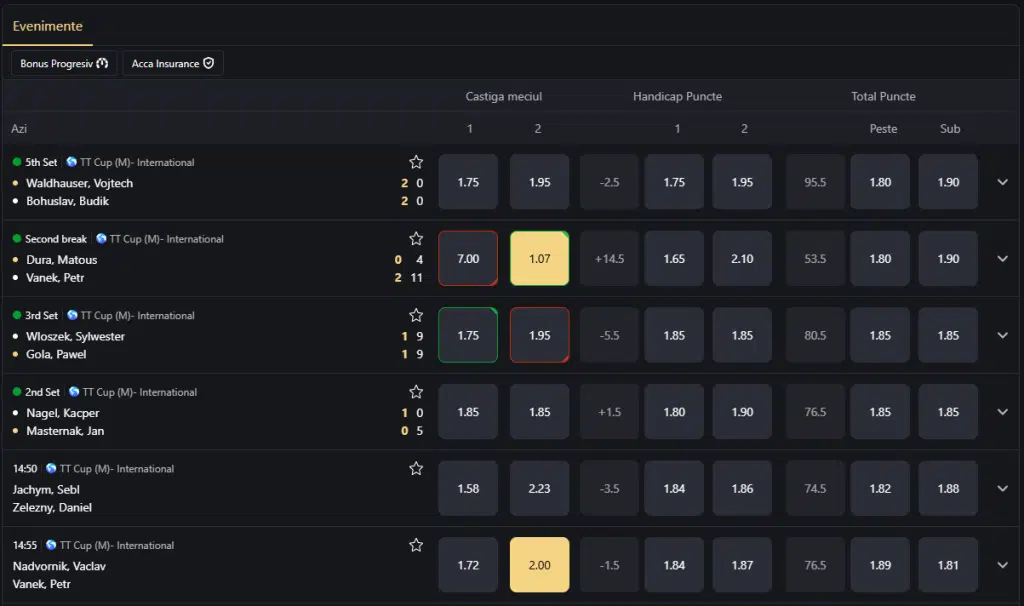The image size is (1024, 606).
Task: Expand more markets for Nadvornik vs Vanek
Action: (x=1002, y=565)
